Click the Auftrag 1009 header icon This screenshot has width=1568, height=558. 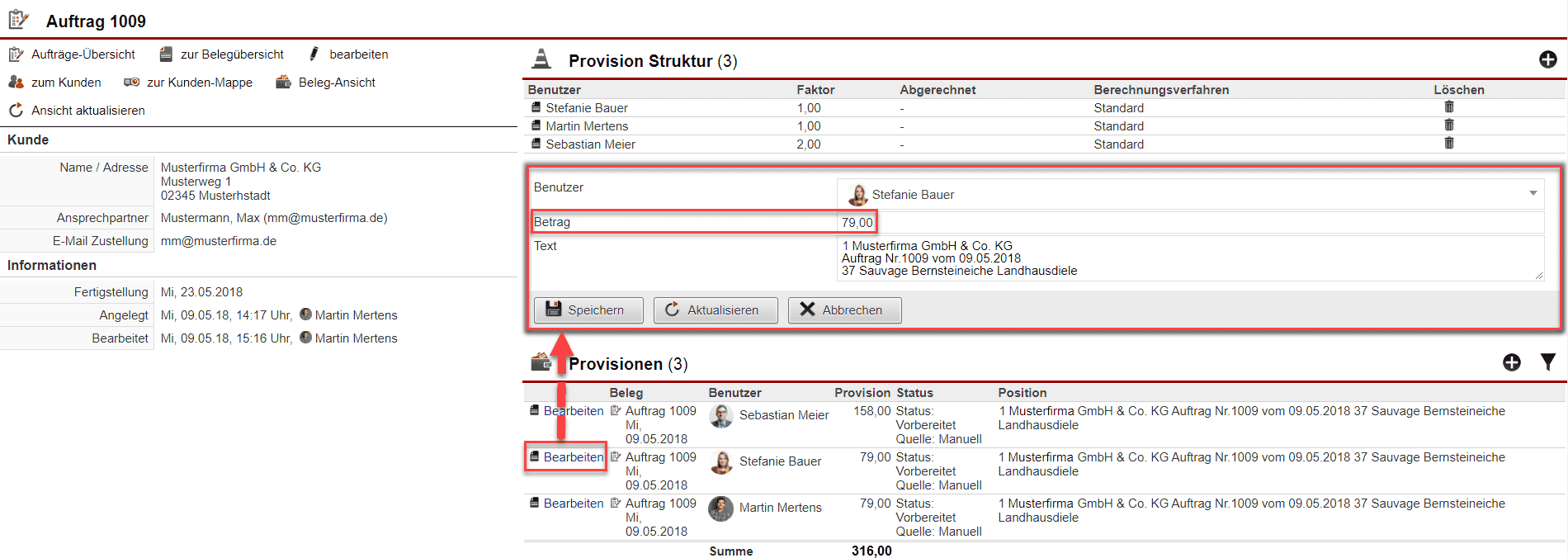tap(18, 19)
